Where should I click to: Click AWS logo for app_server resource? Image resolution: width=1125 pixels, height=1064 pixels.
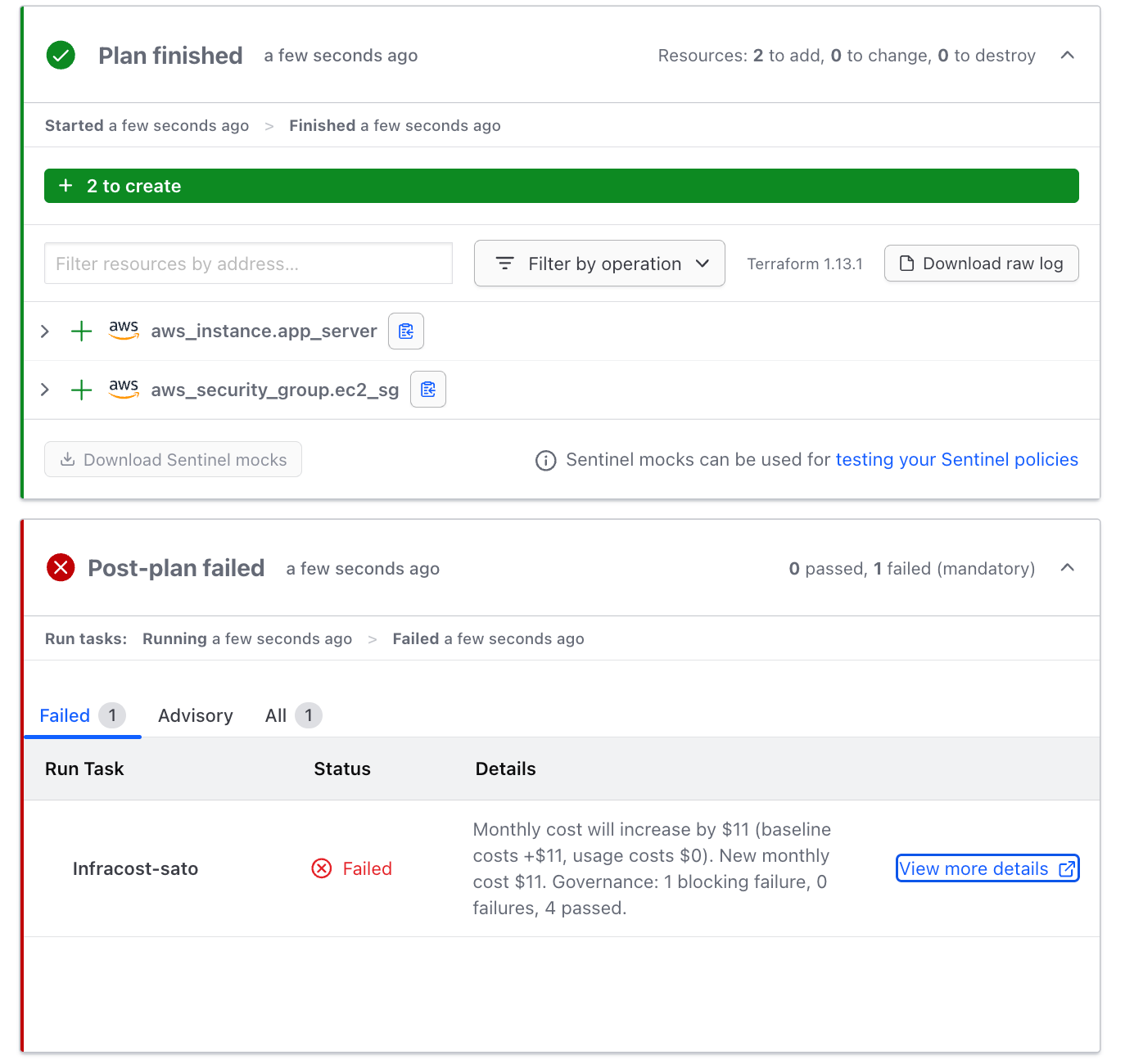(124, 330)
